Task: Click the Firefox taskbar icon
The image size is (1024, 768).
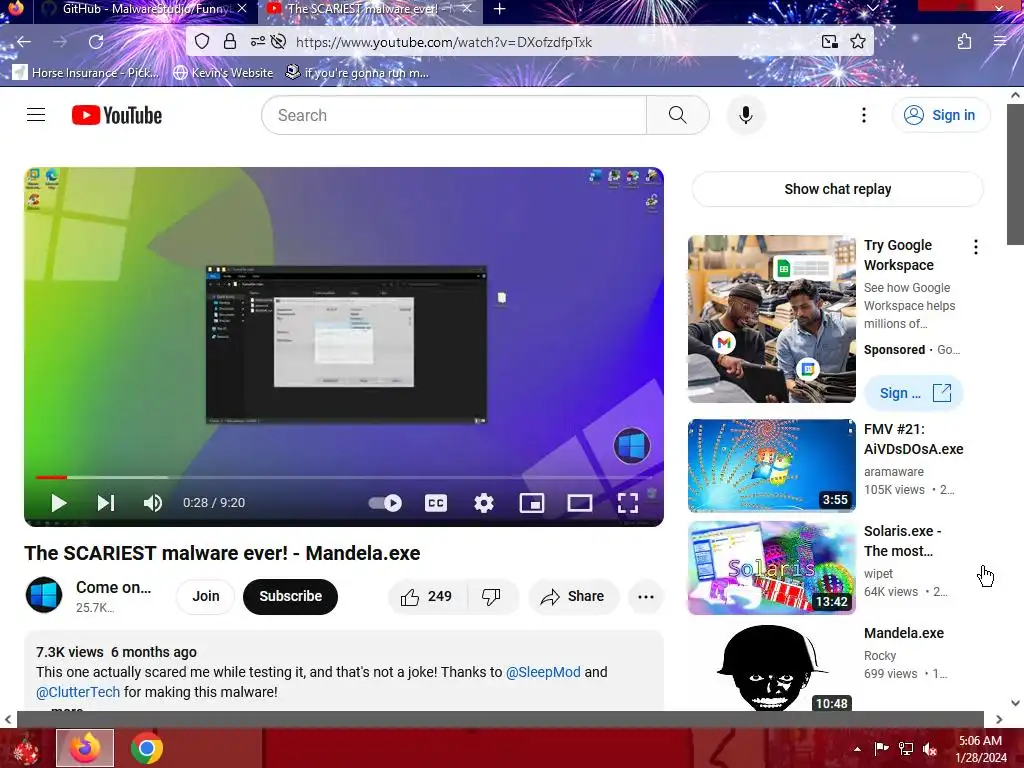Action: click(x=85, y=748)
